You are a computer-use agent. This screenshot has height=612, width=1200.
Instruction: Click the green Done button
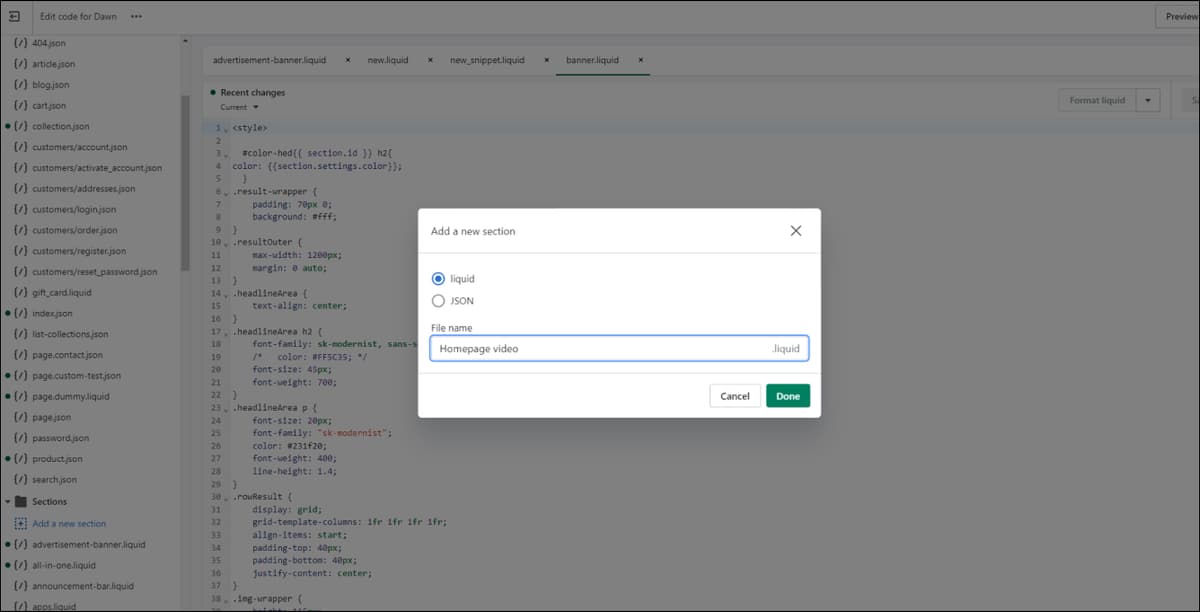788,396
